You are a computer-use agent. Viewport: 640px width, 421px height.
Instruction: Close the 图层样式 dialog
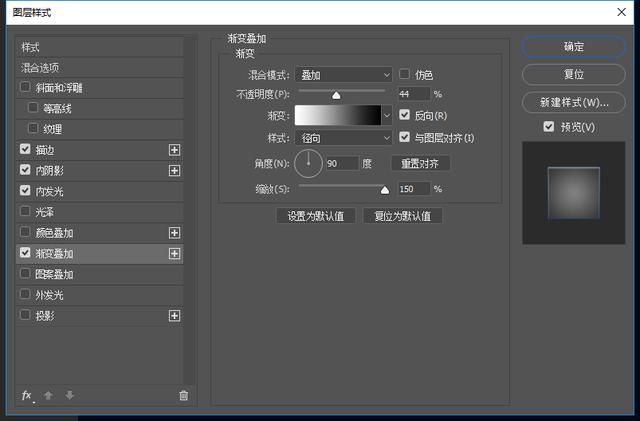(x=621, y=12)
